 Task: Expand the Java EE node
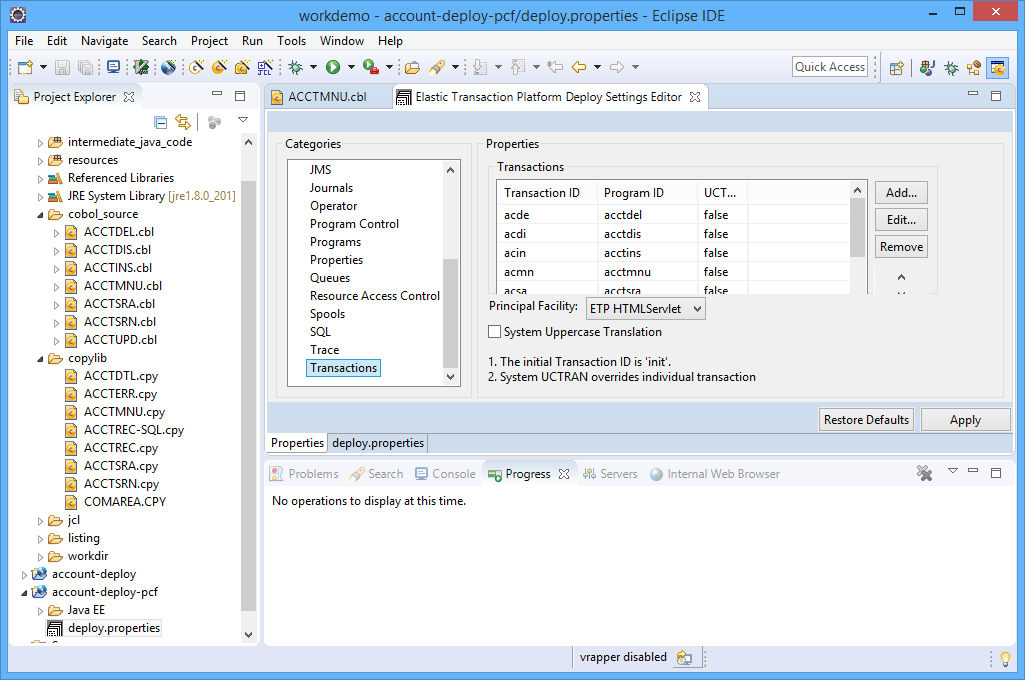coord(40,611)
